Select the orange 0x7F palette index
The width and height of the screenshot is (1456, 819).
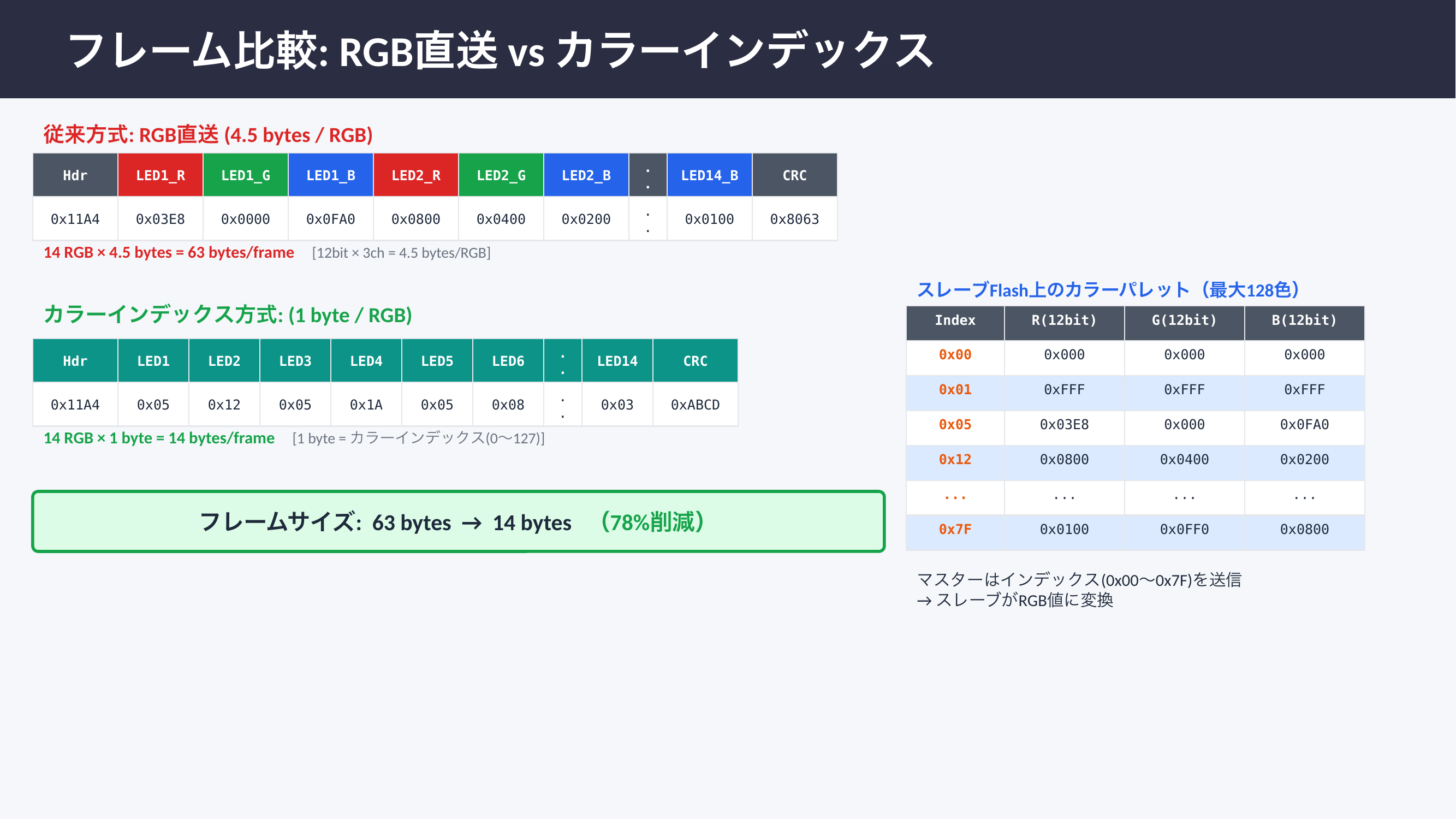coord(955,529)
